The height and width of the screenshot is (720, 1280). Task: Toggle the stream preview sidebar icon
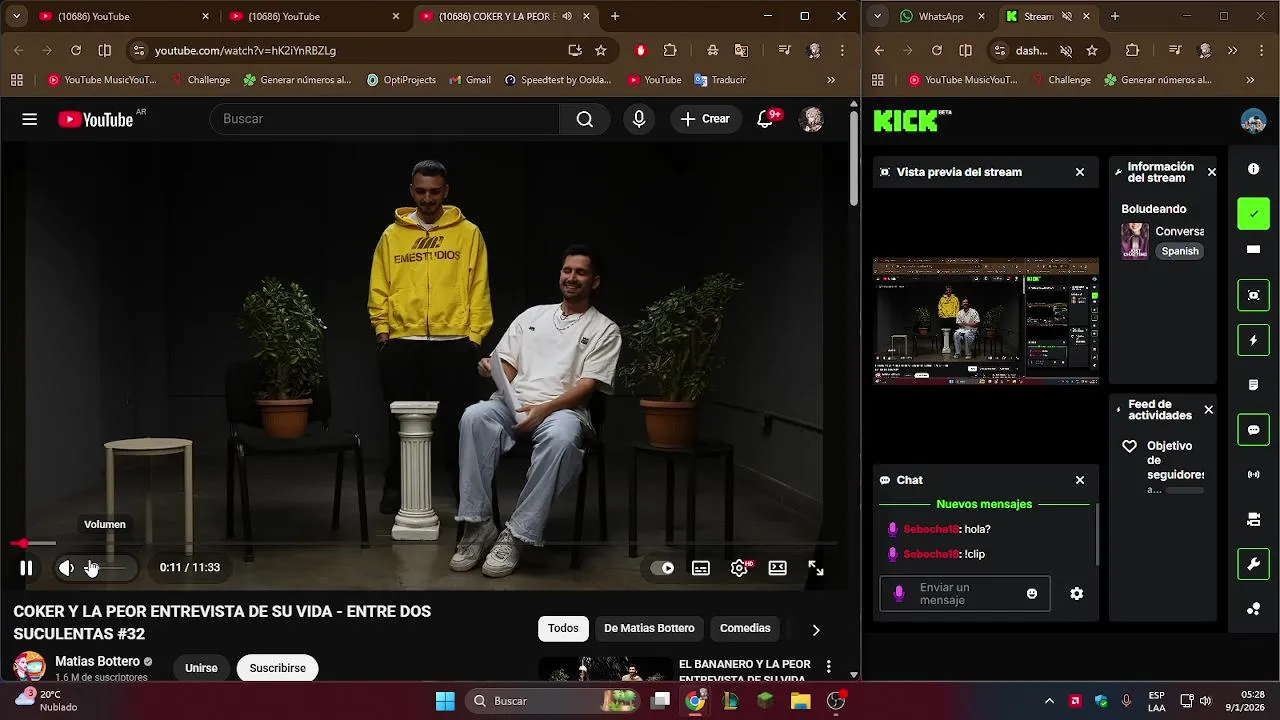tap(1254, 295)
